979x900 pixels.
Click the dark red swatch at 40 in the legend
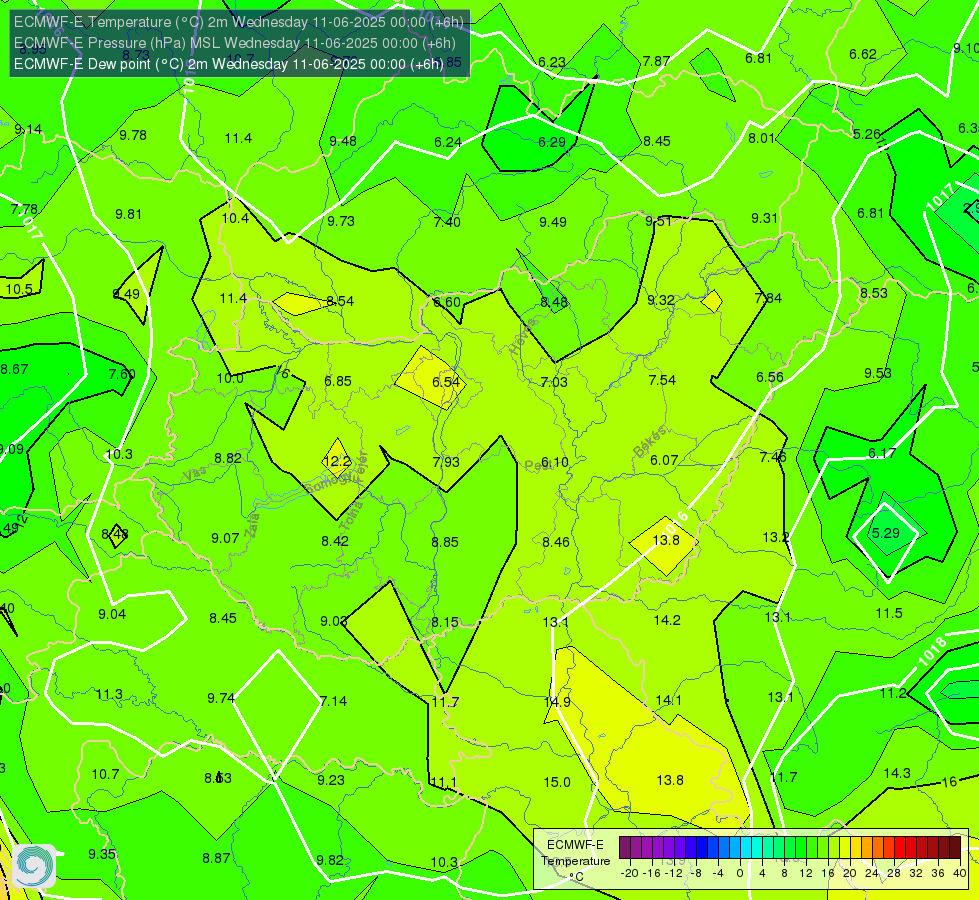pos(955,848)
